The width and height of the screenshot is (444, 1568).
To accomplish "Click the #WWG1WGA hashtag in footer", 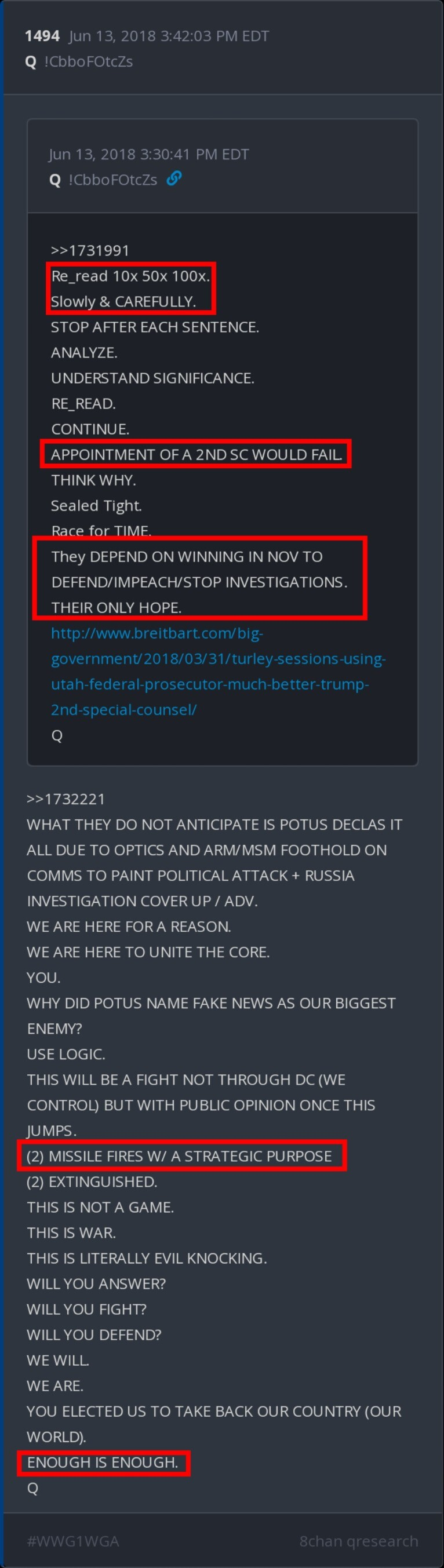I will click(73, 1541).
